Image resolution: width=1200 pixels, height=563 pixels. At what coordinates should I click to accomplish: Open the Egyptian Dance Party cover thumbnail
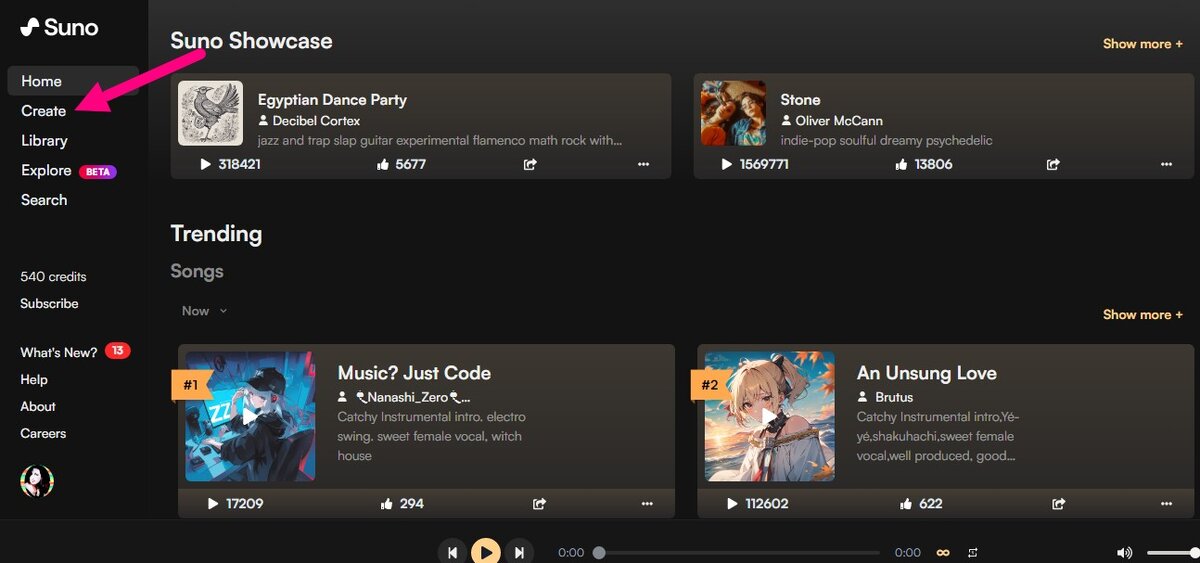point(210,113)
